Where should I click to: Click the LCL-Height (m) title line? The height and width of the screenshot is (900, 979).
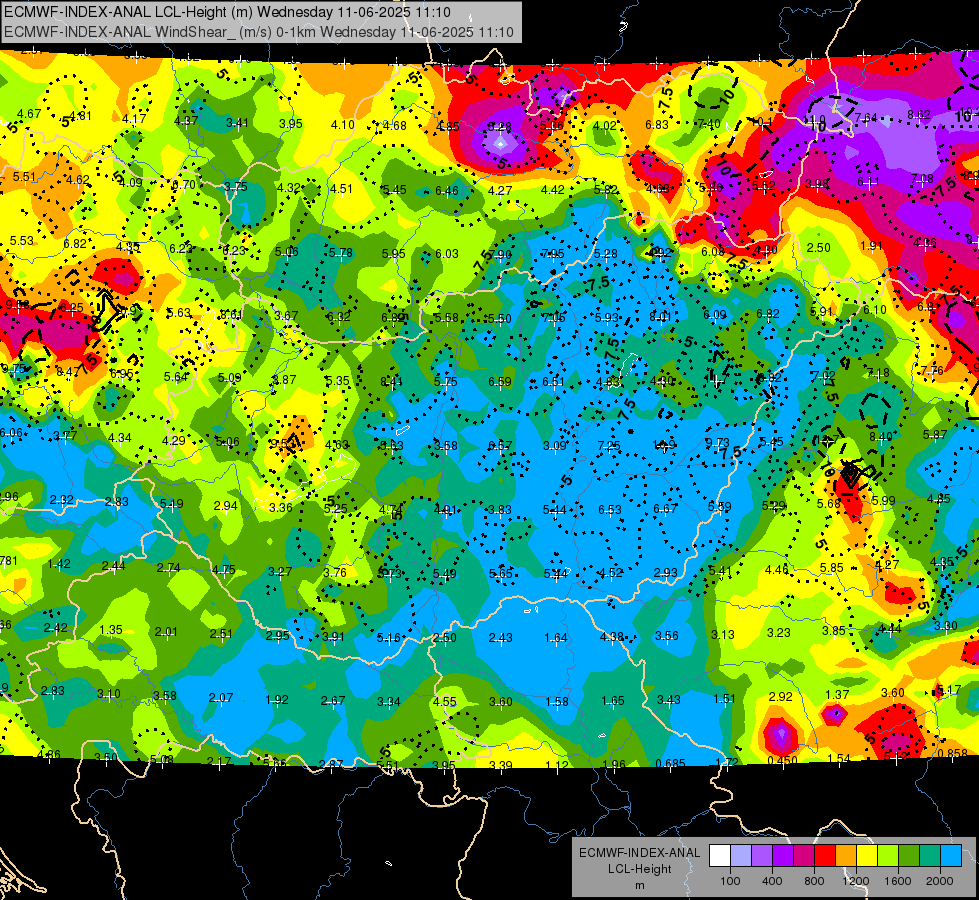point(227,12)
